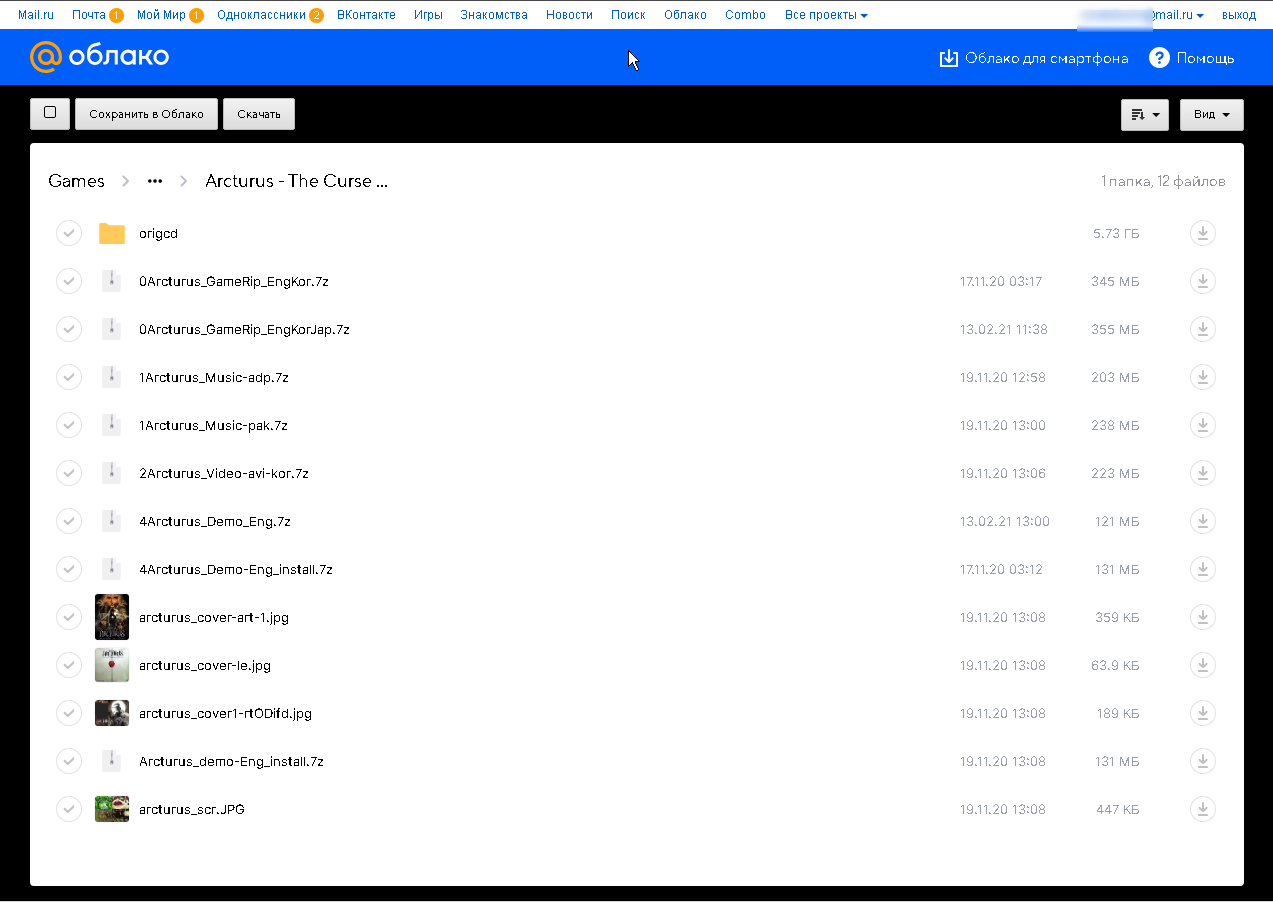The width and height of the screenshot is (1273, 904).
Task: Click download icon for arcturus_scr.JPG
Action: (1202, 809)
